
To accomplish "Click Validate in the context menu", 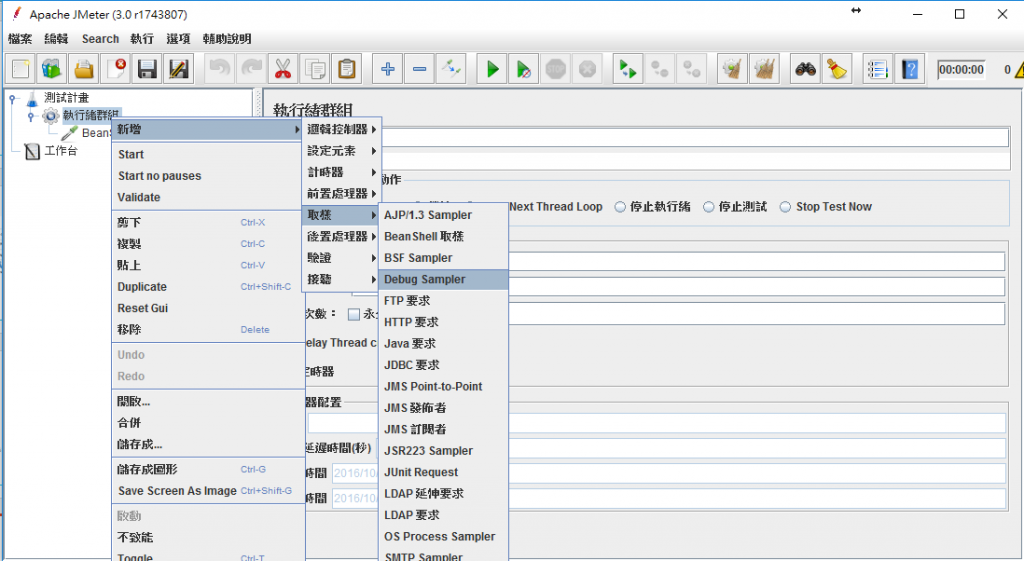I will 208,197.
